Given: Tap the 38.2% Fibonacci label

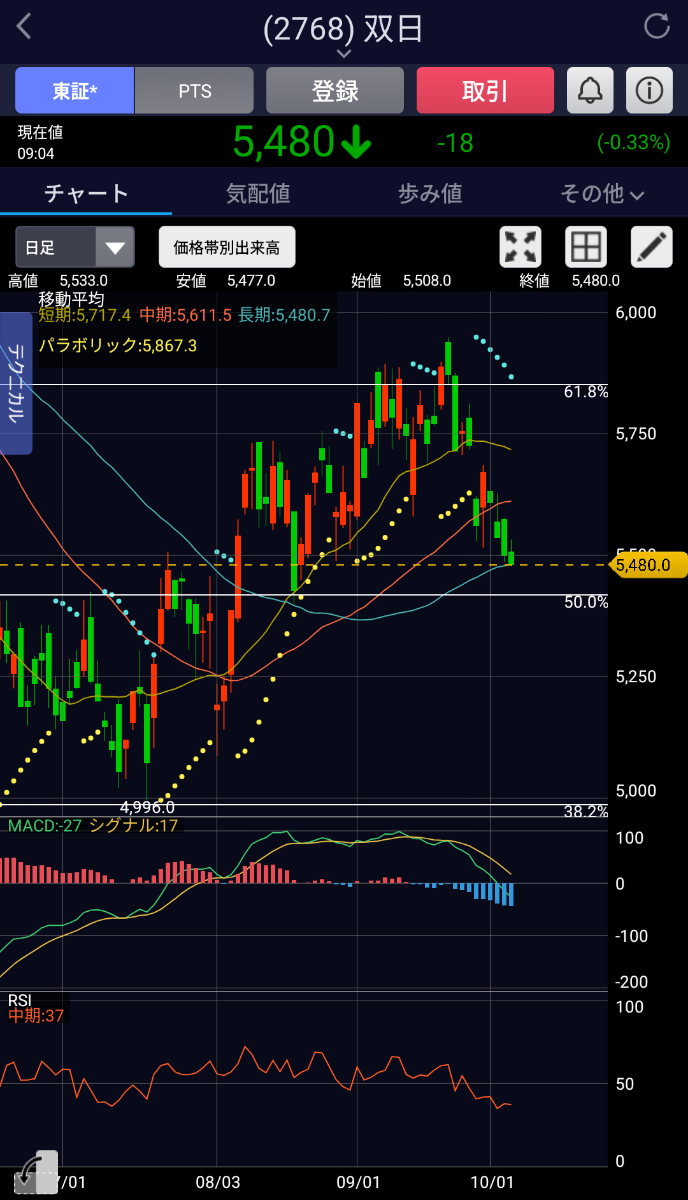Looking at the screenshot, I should pos(586,812).
